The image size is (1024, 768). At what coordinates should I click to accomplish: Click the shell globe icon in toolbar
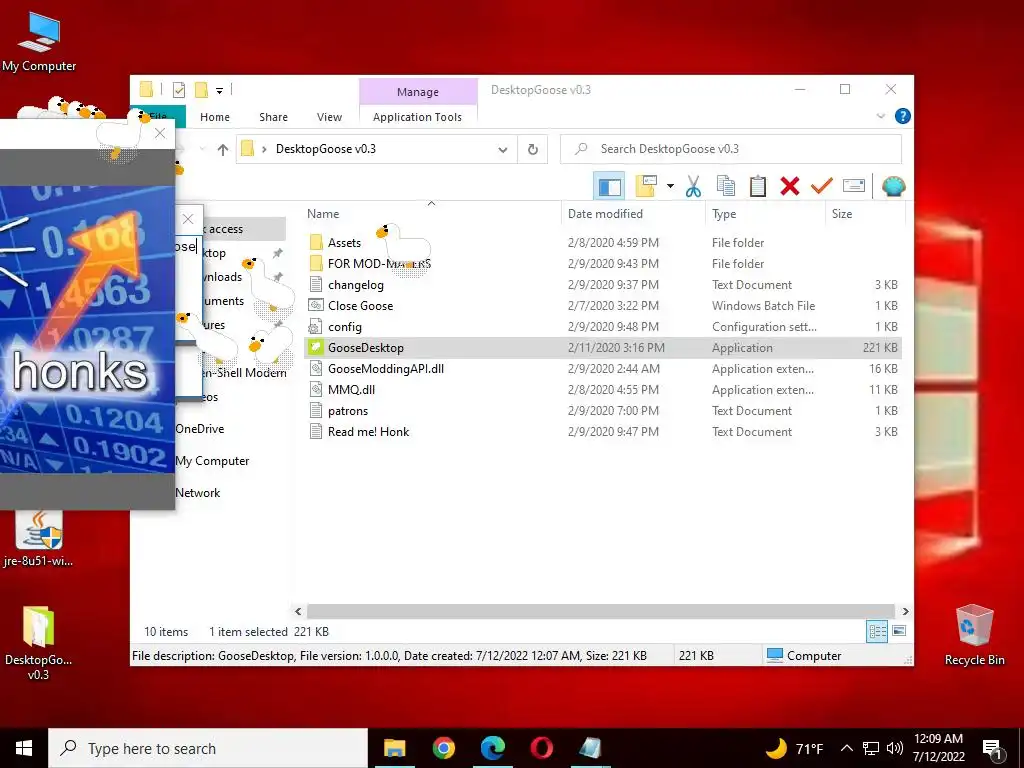click(893, 187)
